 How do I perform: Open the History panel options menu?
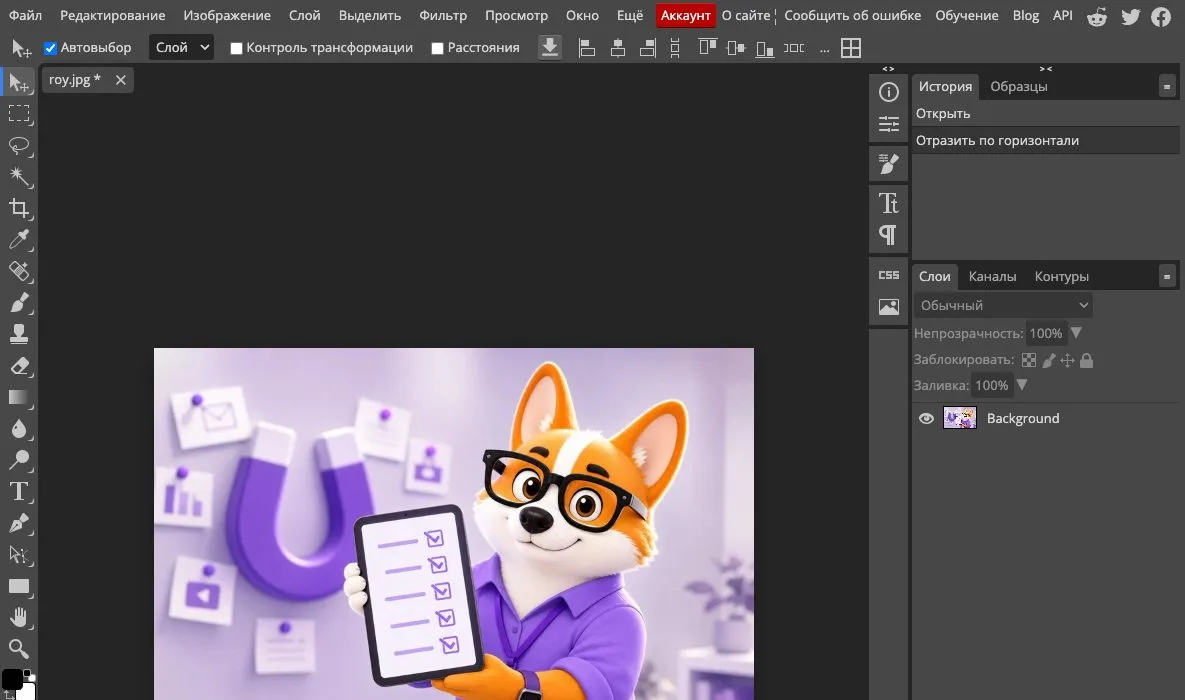[1167, 87]
